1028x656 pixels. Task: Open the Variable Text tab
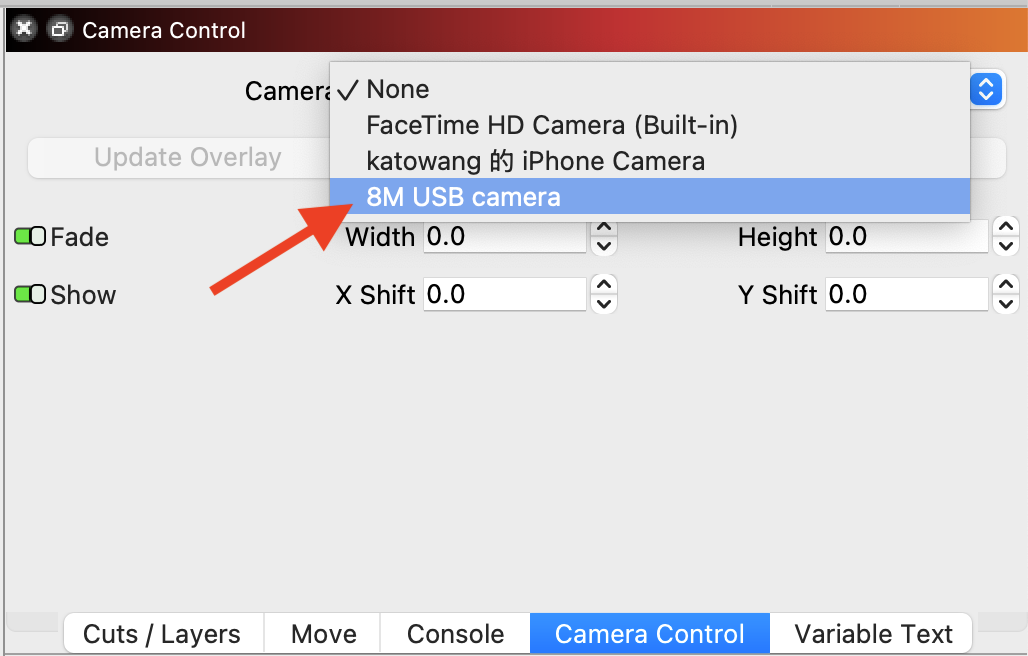pos(872,634)
